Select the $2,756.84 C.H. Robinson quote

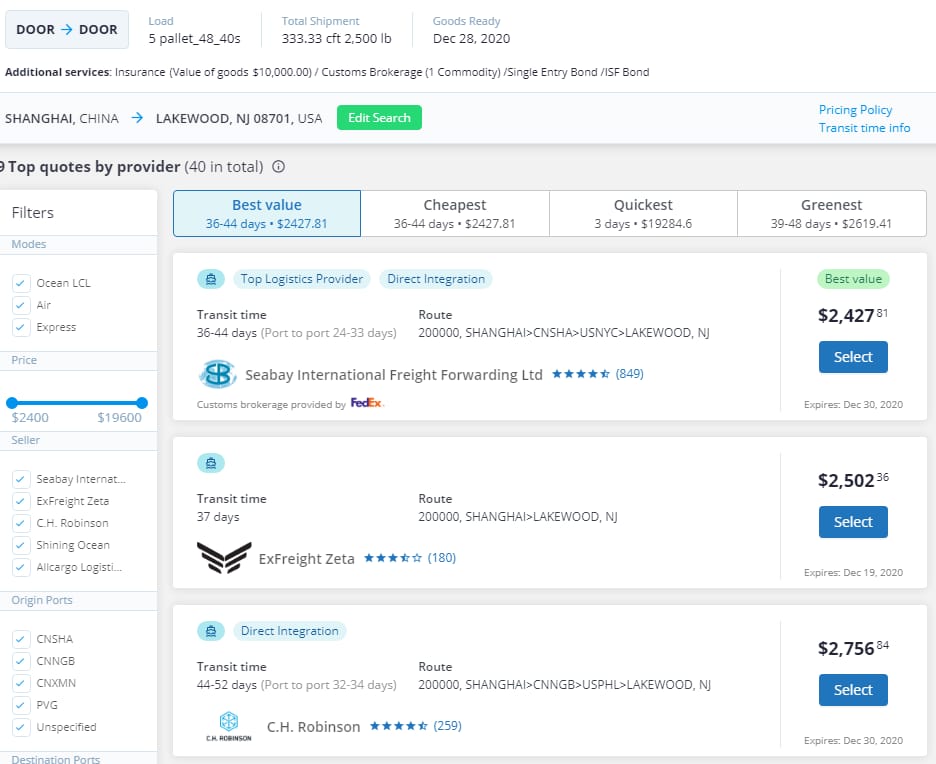[x=853, y=690]
